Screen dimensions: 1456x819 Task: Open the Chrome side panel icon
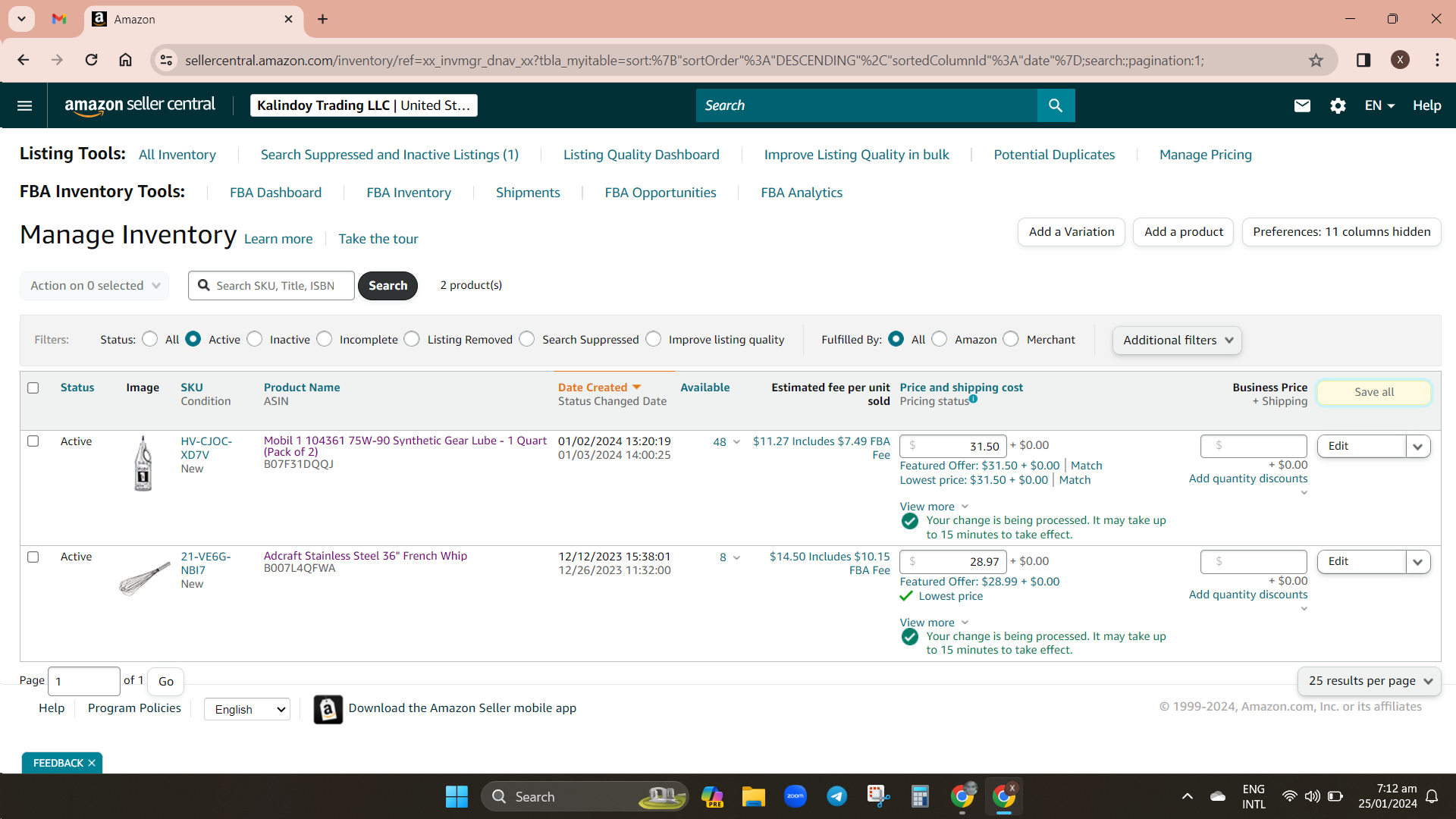[1363, 60]
